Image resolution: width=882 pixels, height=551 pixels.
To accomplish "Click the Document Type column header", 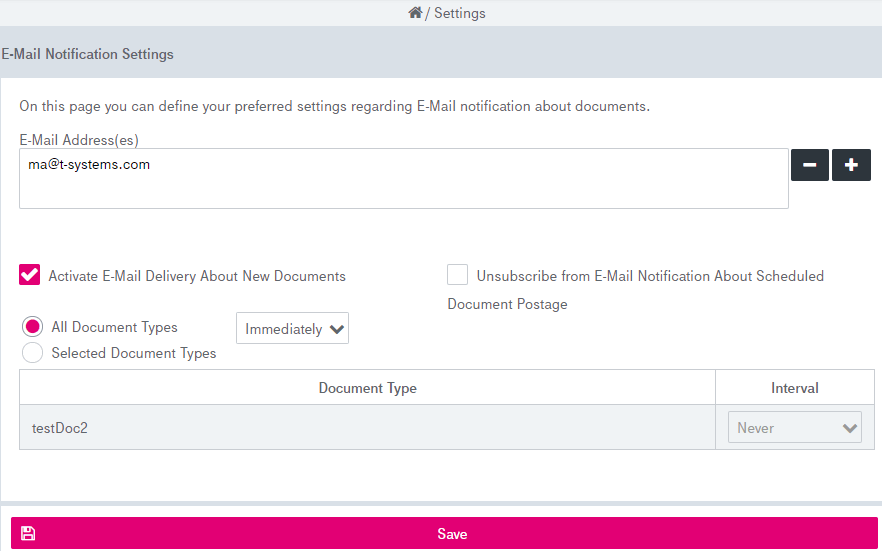I will point(367,387).
